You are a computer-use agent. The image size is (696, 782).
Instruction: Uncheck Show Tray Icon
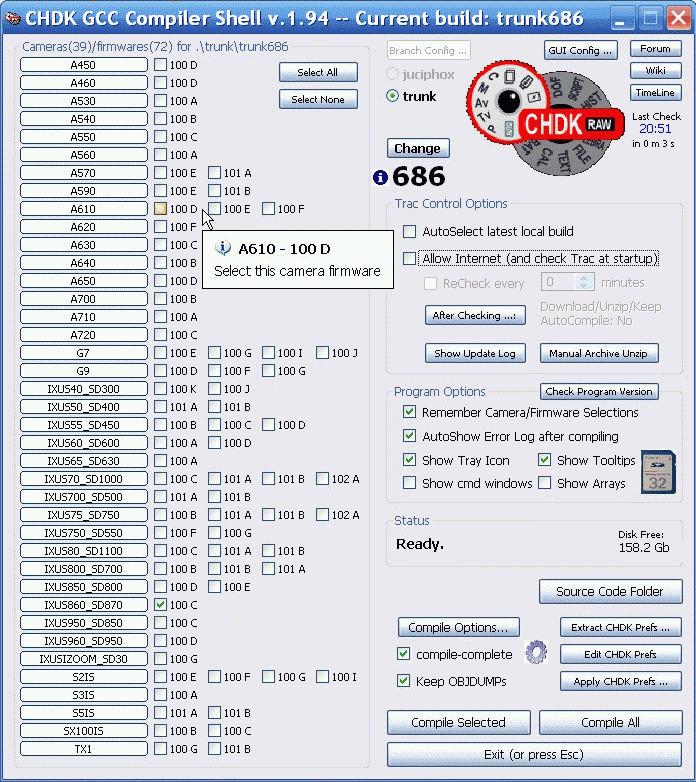pos(409,460)
